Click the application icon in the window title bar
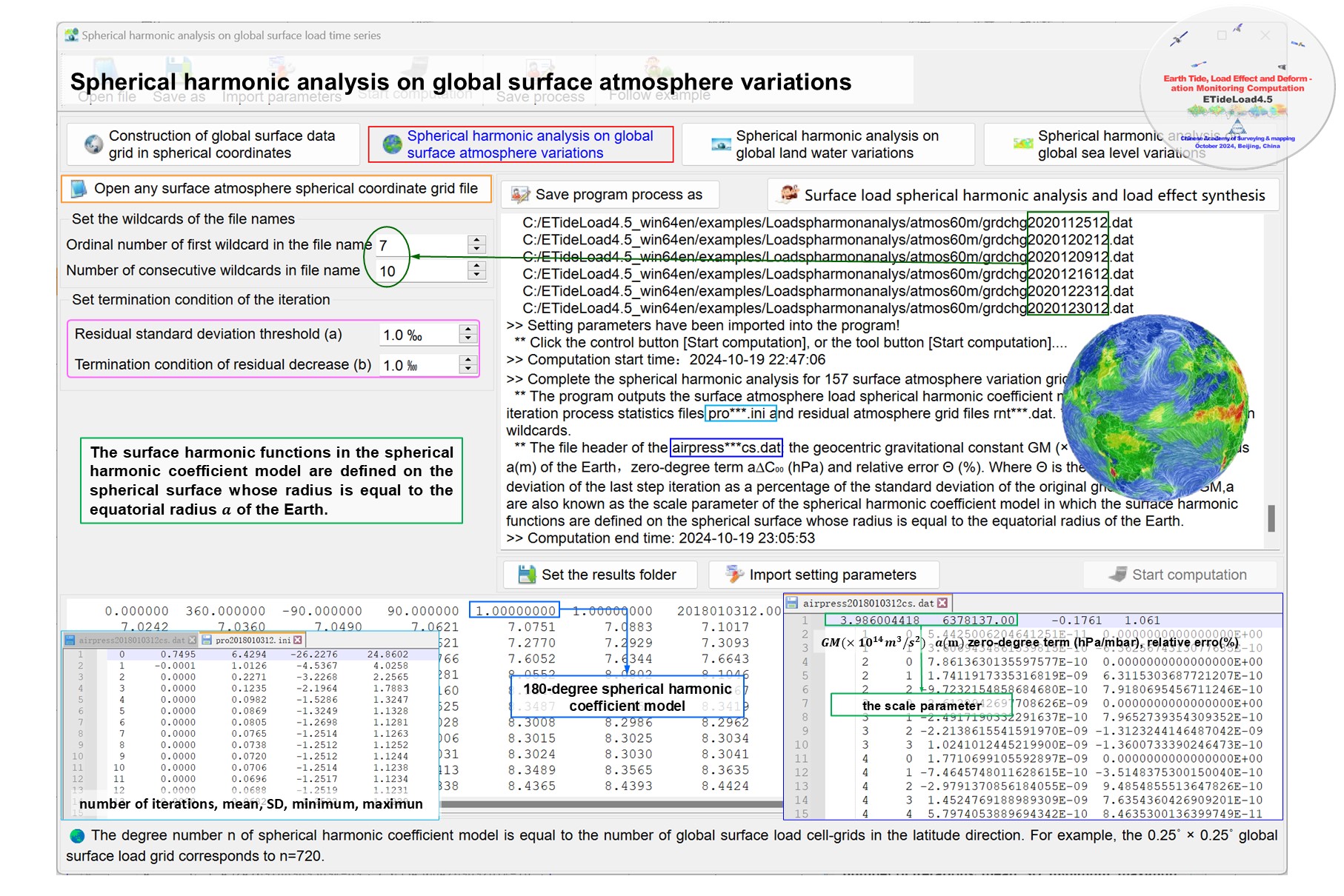 click(x=71, y=35)
